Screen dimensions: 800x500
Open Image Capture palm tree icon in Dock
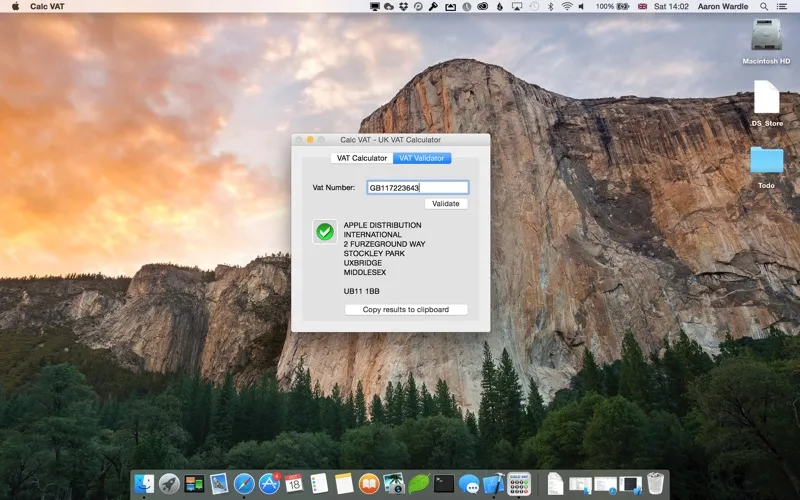[394, 483]
